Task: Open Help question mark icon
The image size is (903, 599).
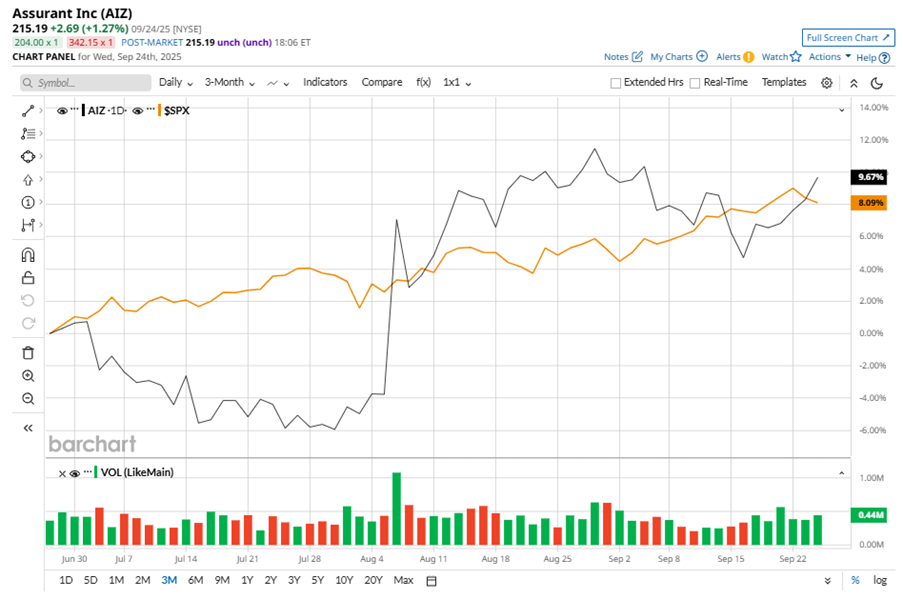Action: click(885, 58)
